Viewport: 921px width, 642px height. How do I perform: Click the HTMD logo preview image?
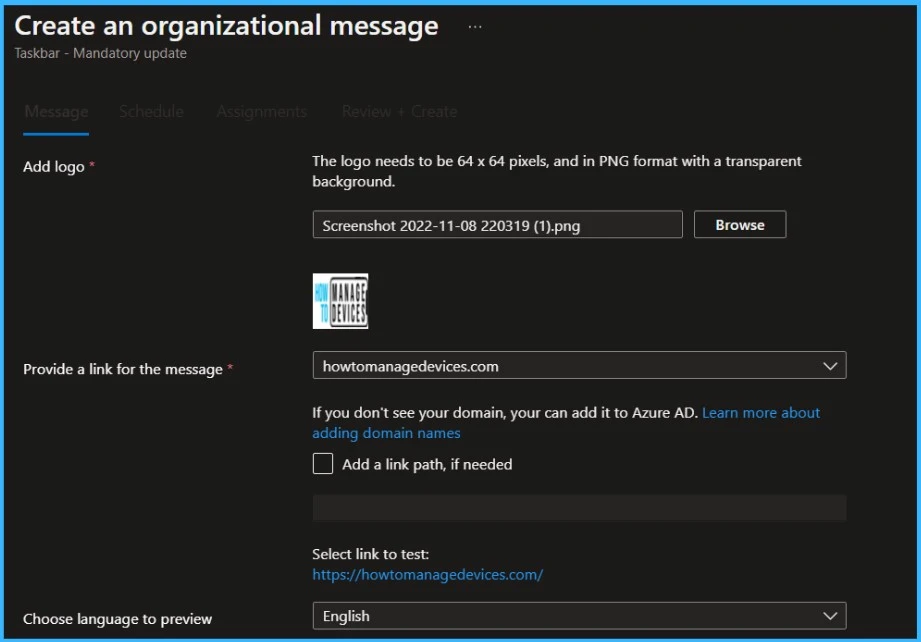tap(340, 301)
